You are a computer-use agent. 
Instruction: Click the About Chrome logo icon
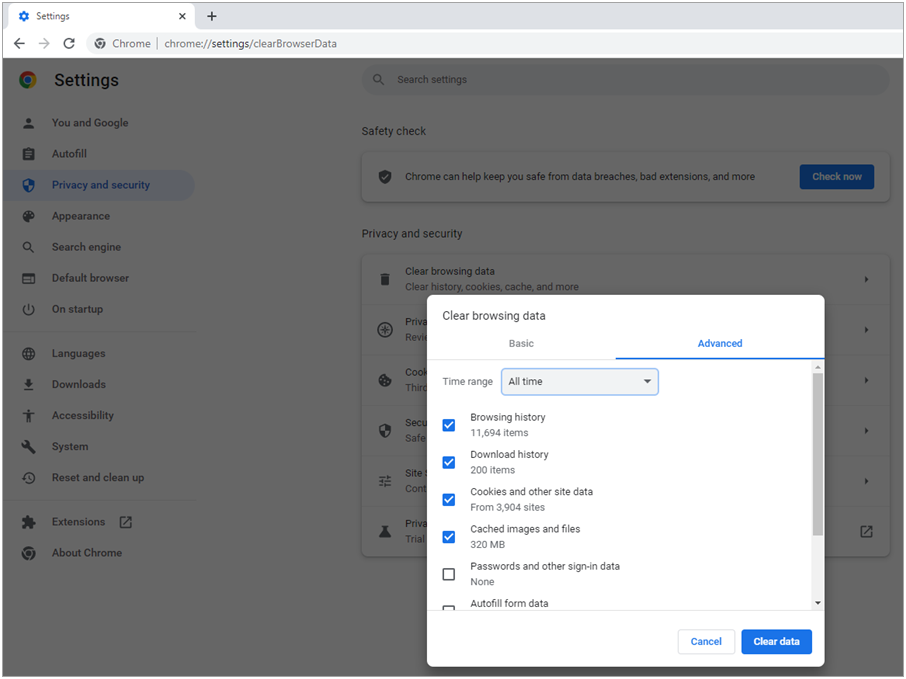(28, 553)
